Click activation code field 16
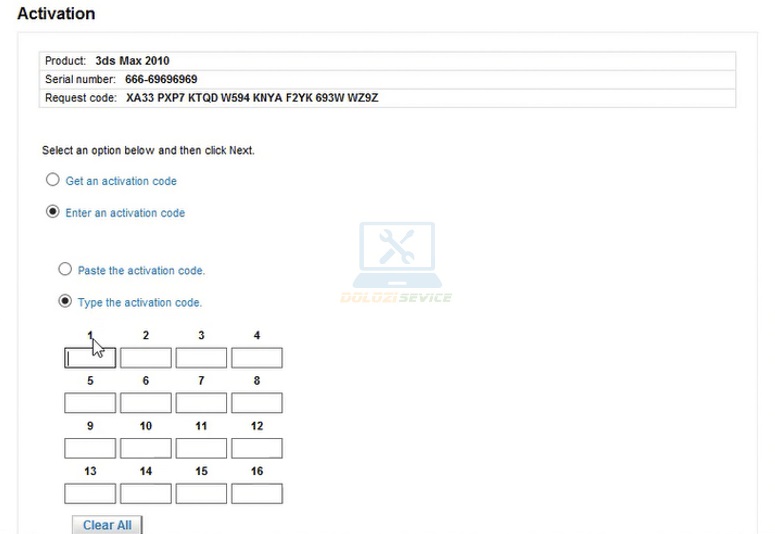 pyautogui.click(x=257, y=493)
